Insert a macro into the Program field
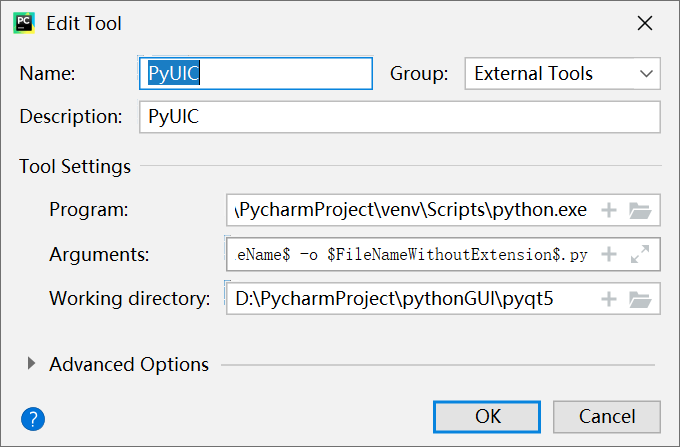The height and width of the screenshot is (447, 680). 609,210
